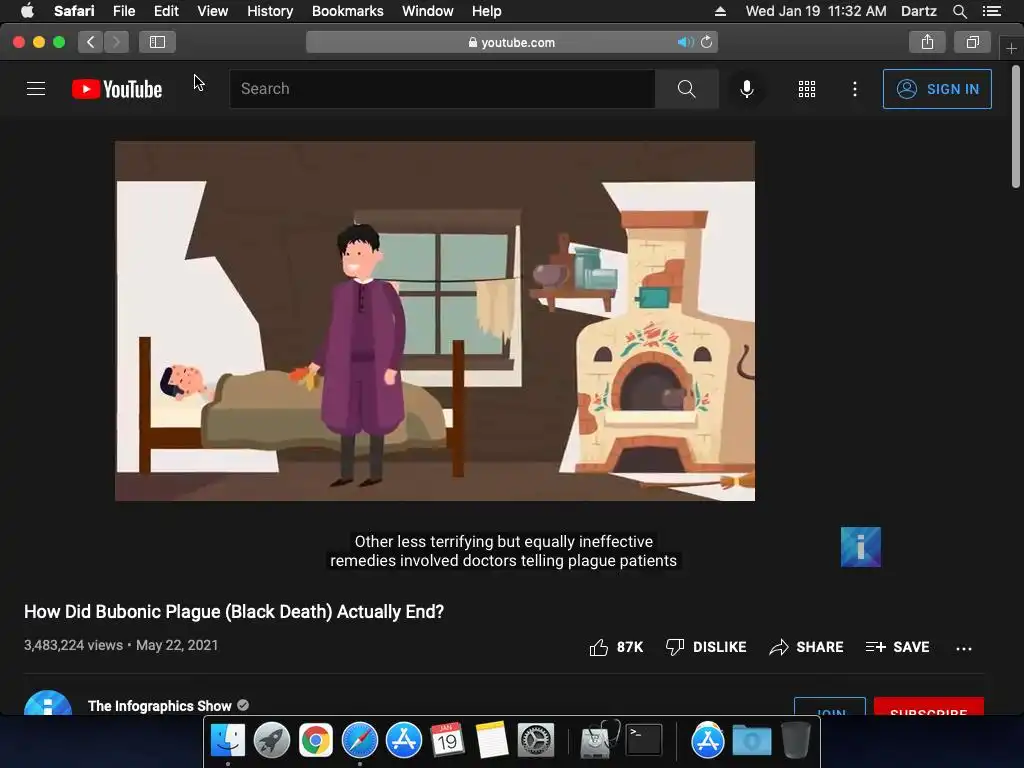1024x768 pixels.
Task: Open Spotlight search in menu bar
Action: pyautogui.click(x=959, y=11)
